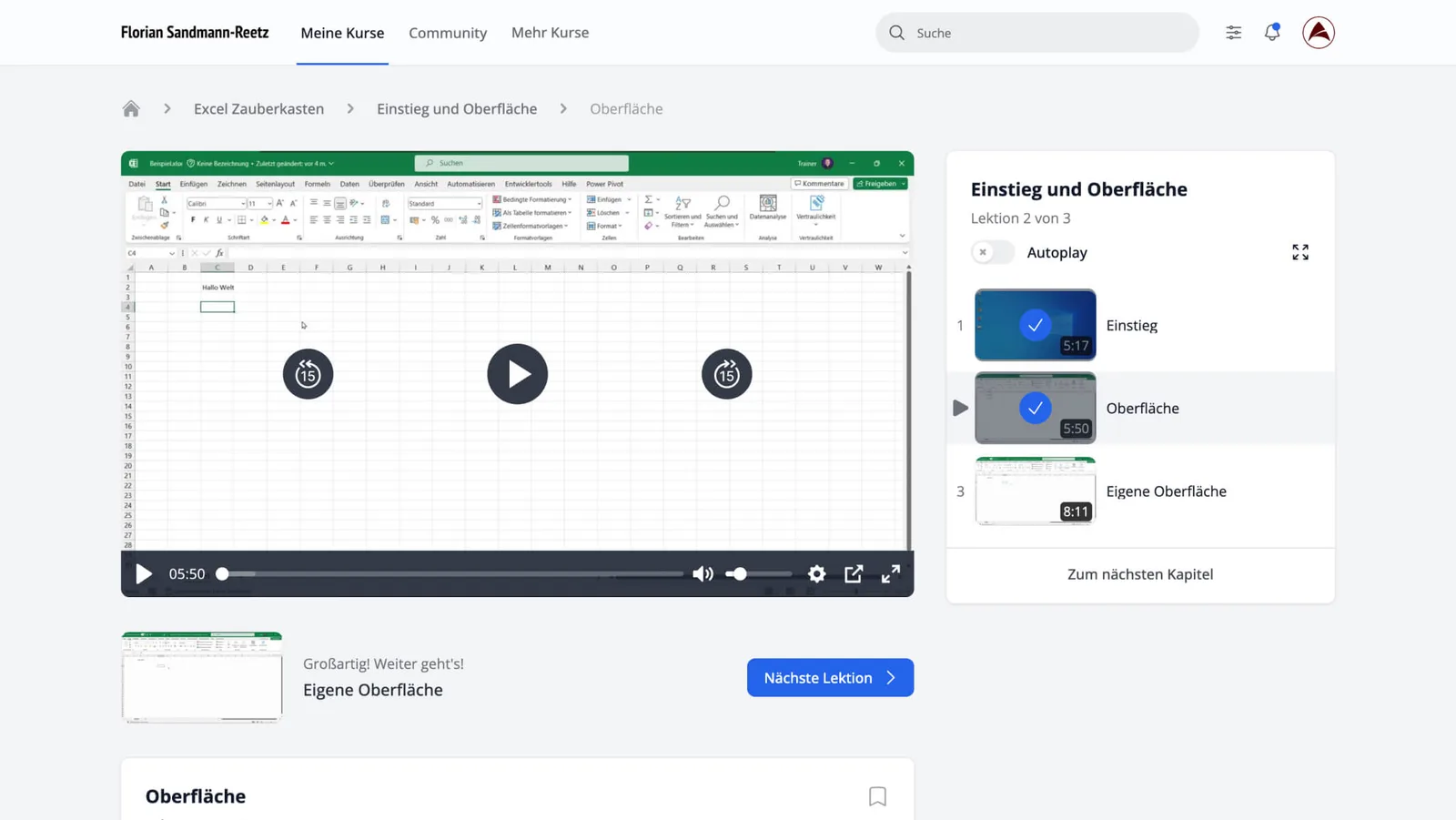Open the video in a pop-out window

(x=854, y=574)
